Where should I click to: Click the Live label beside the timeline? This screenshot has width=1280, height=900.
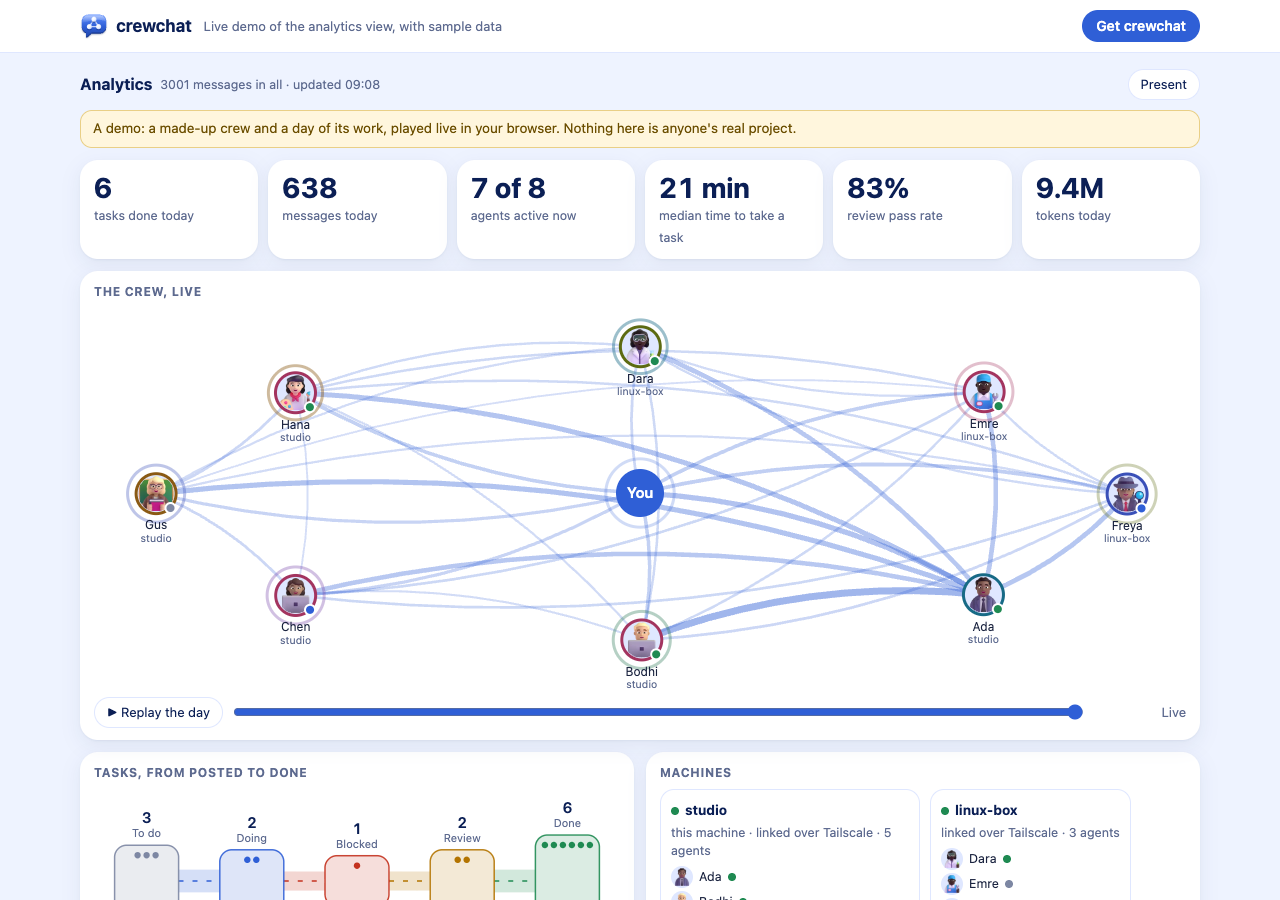pyautogui.click(x=1174, y=712)
